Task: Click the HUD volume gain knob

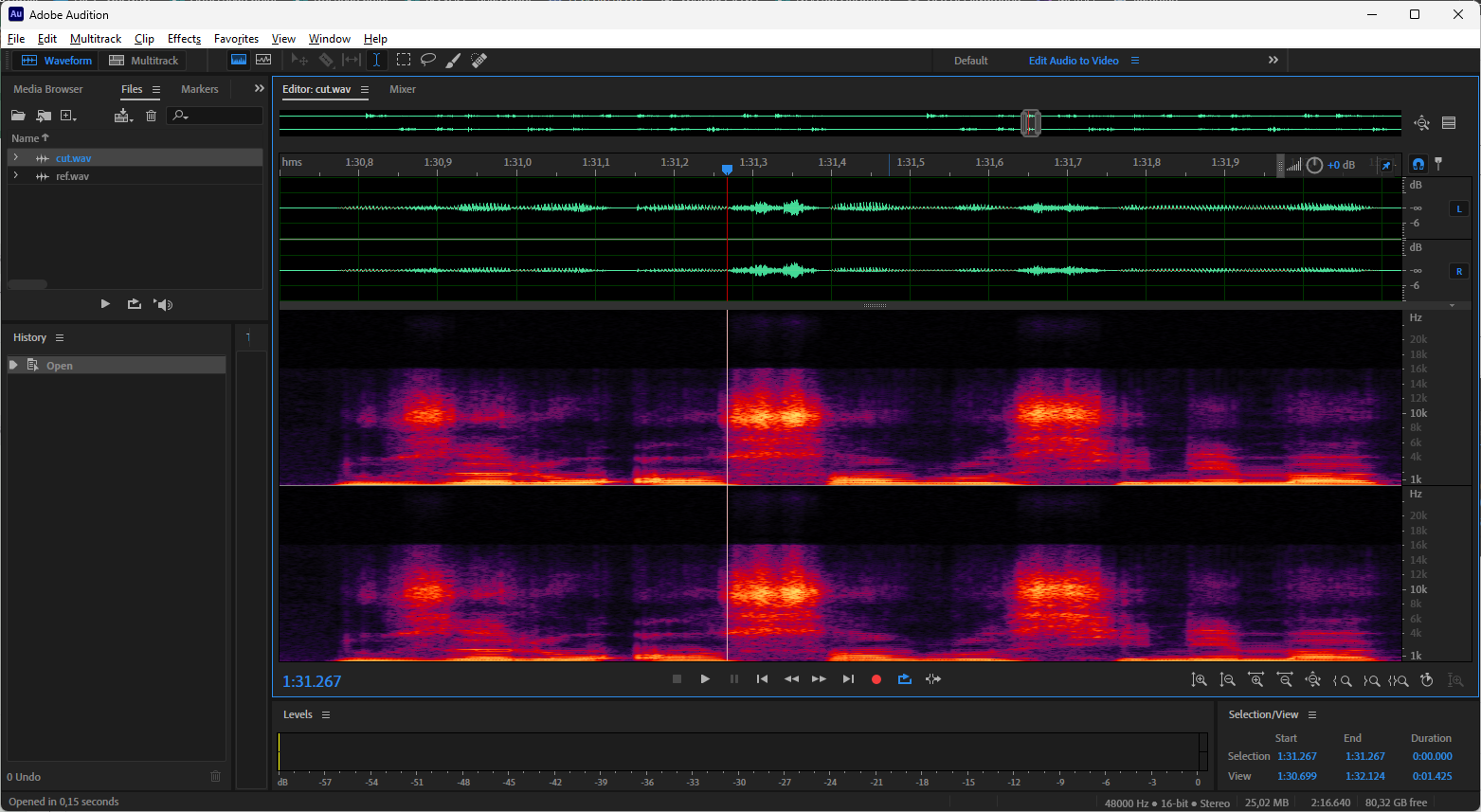Action: [x=1314, y=165]
